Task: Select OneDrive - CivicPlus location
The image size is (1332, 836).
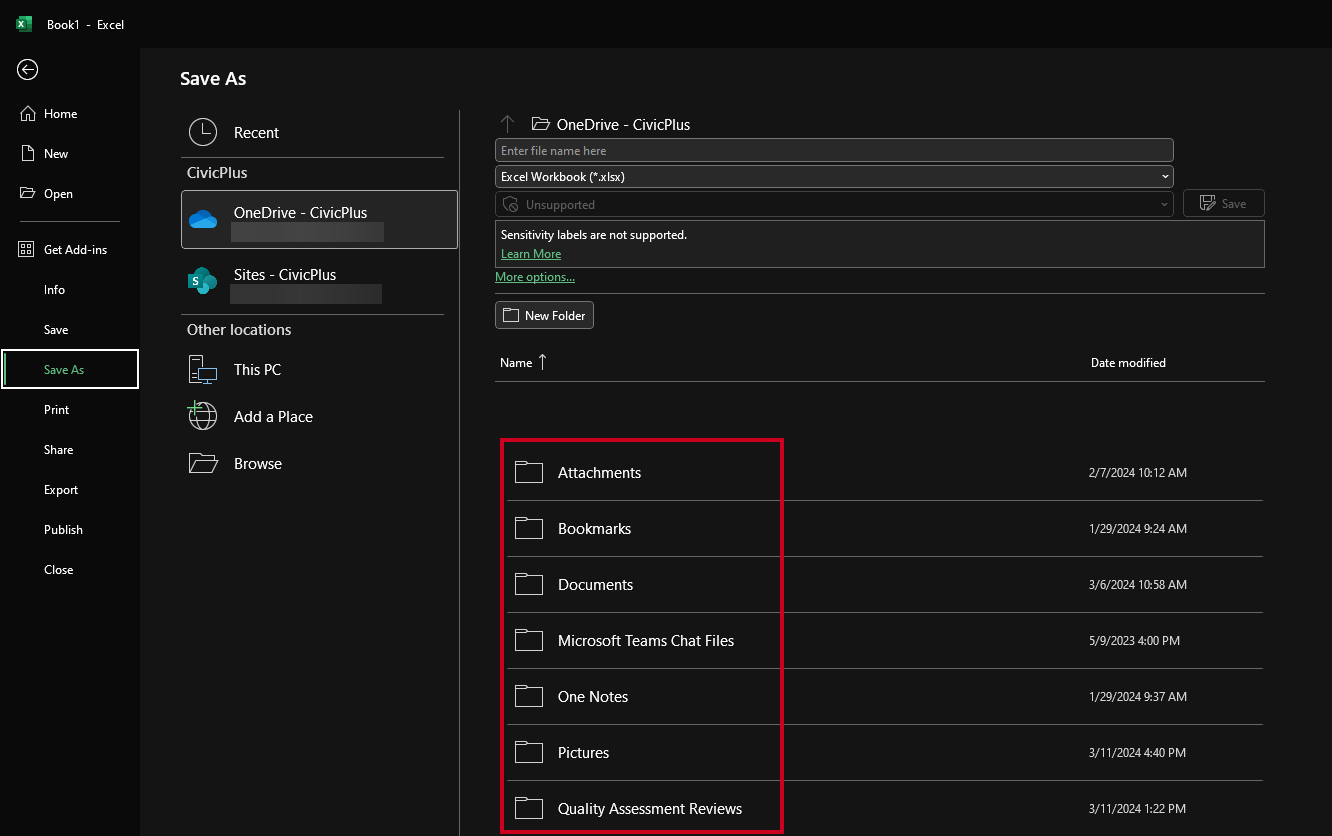Action: tap(319, 219)
